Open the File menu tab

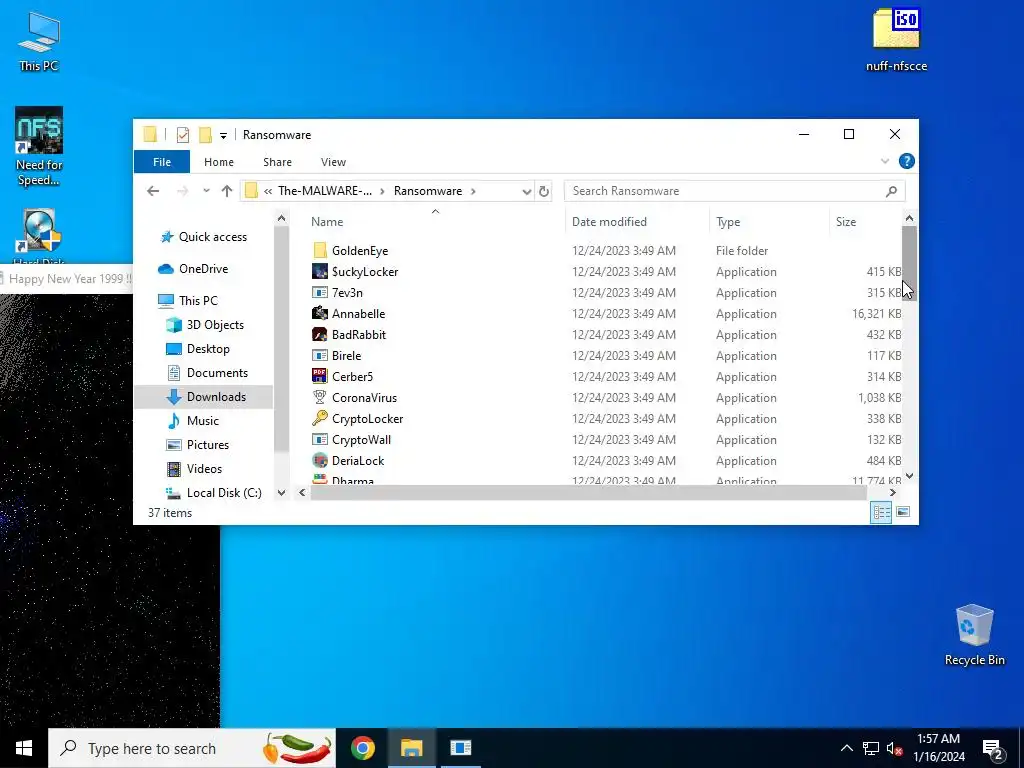point(162,162)
